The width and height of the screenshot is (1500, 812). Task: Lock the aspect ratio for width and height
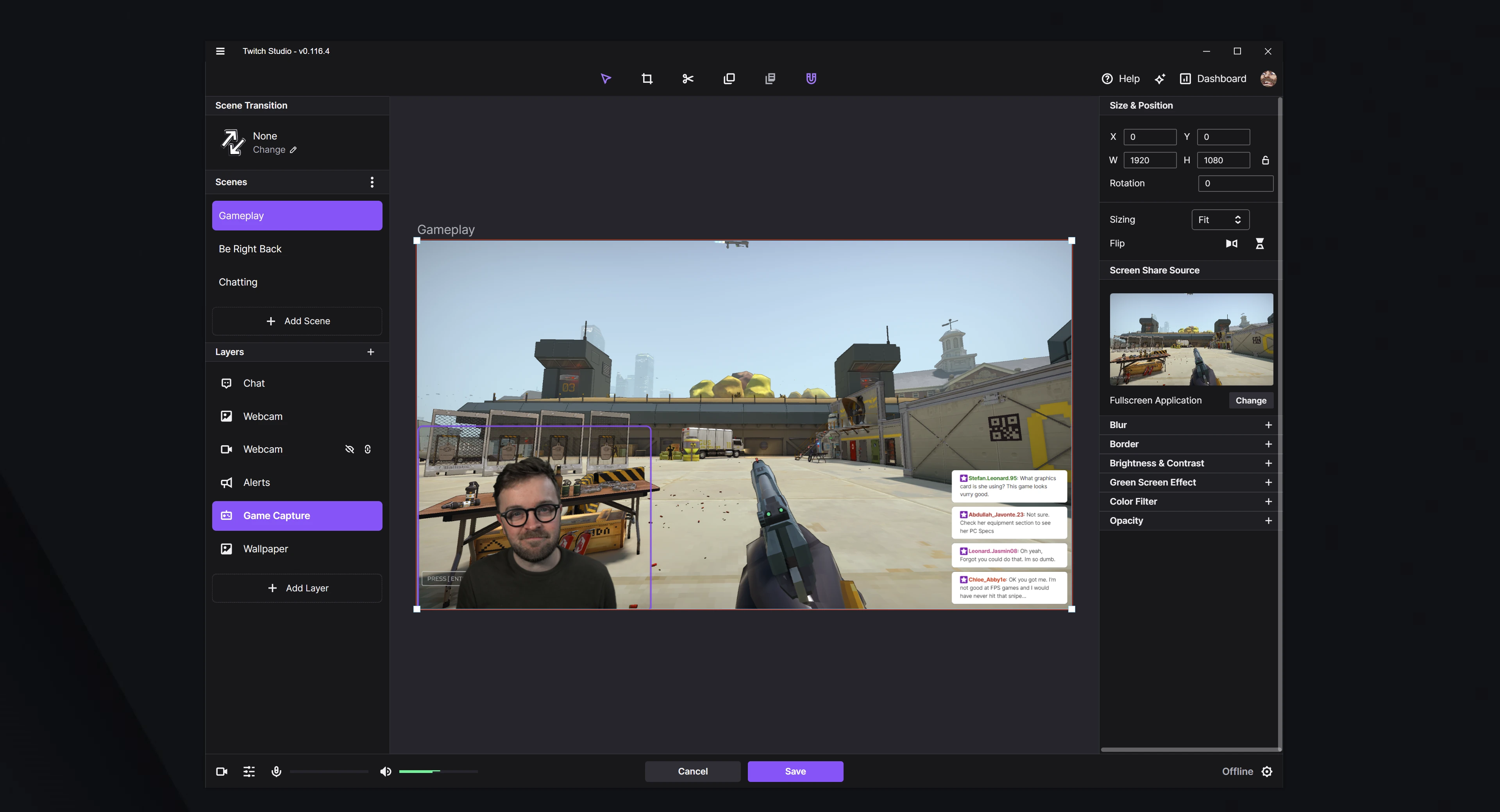[1265, 160]
